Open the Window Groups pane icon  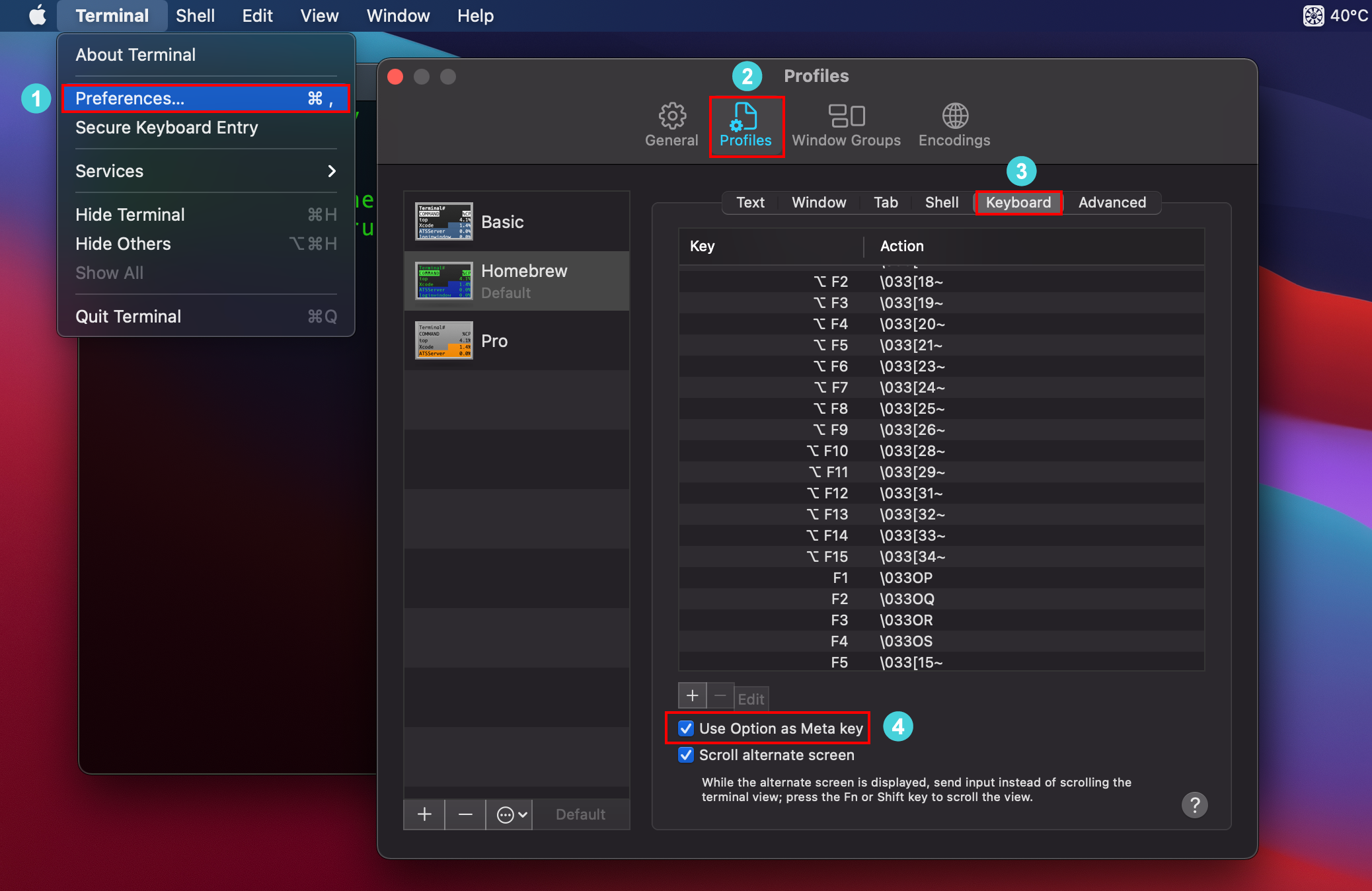pos(846,124)
